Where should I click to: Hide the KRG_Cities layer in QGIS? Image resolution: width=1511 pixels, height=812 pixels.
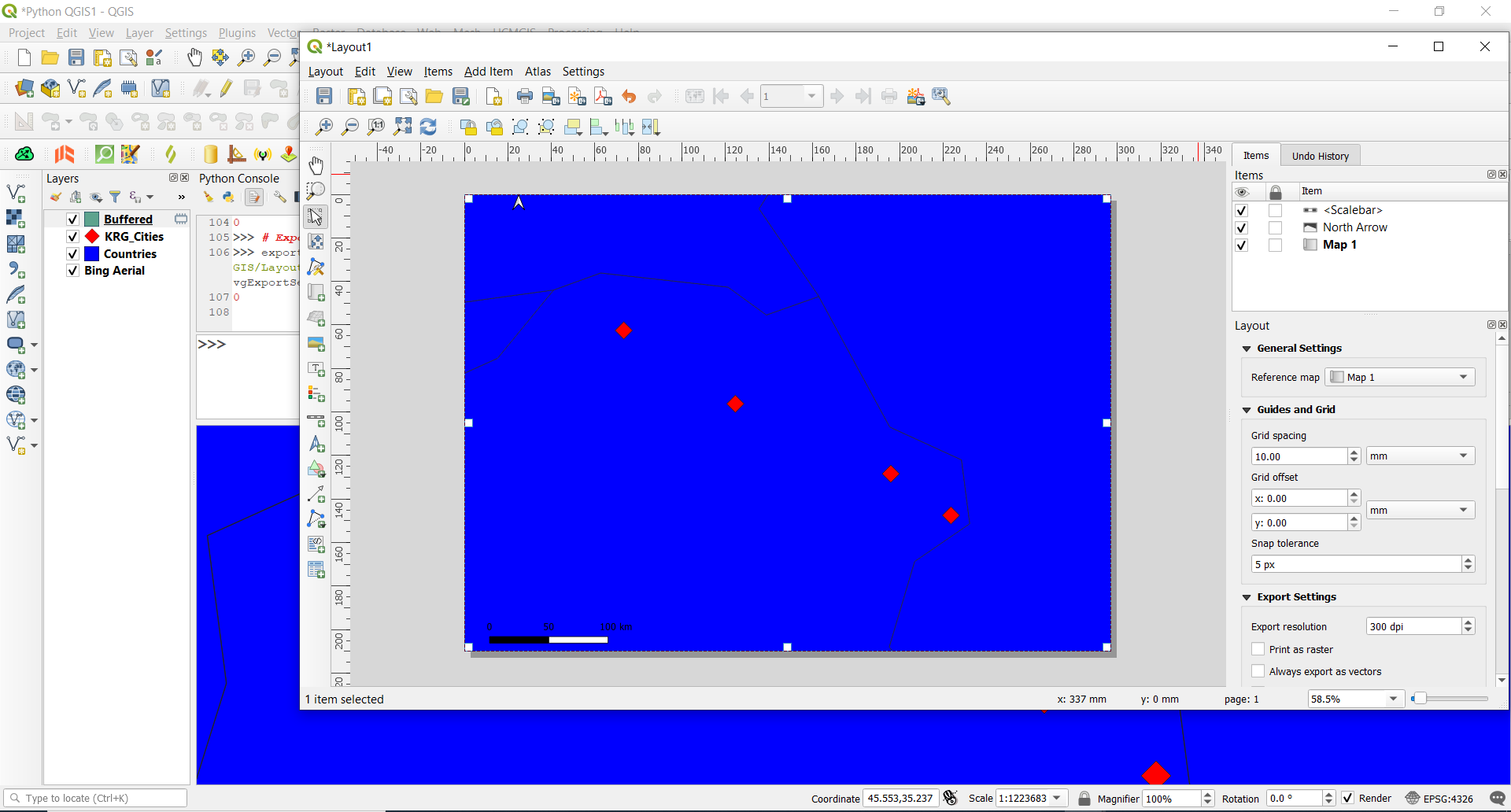pyautogui.click(x=72, y=236)
